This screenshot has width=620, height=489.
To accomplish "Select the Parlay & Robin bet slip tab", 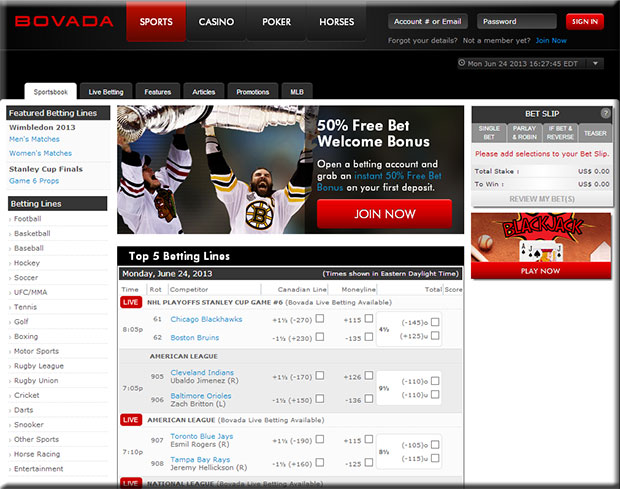I will 524,133.
